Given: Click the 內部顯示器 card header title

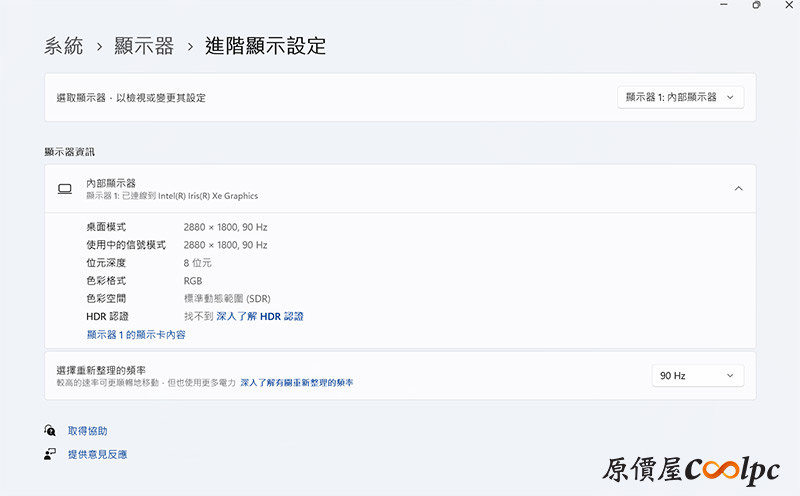Looking at the screenshot, I should click(x=111, y=183).
